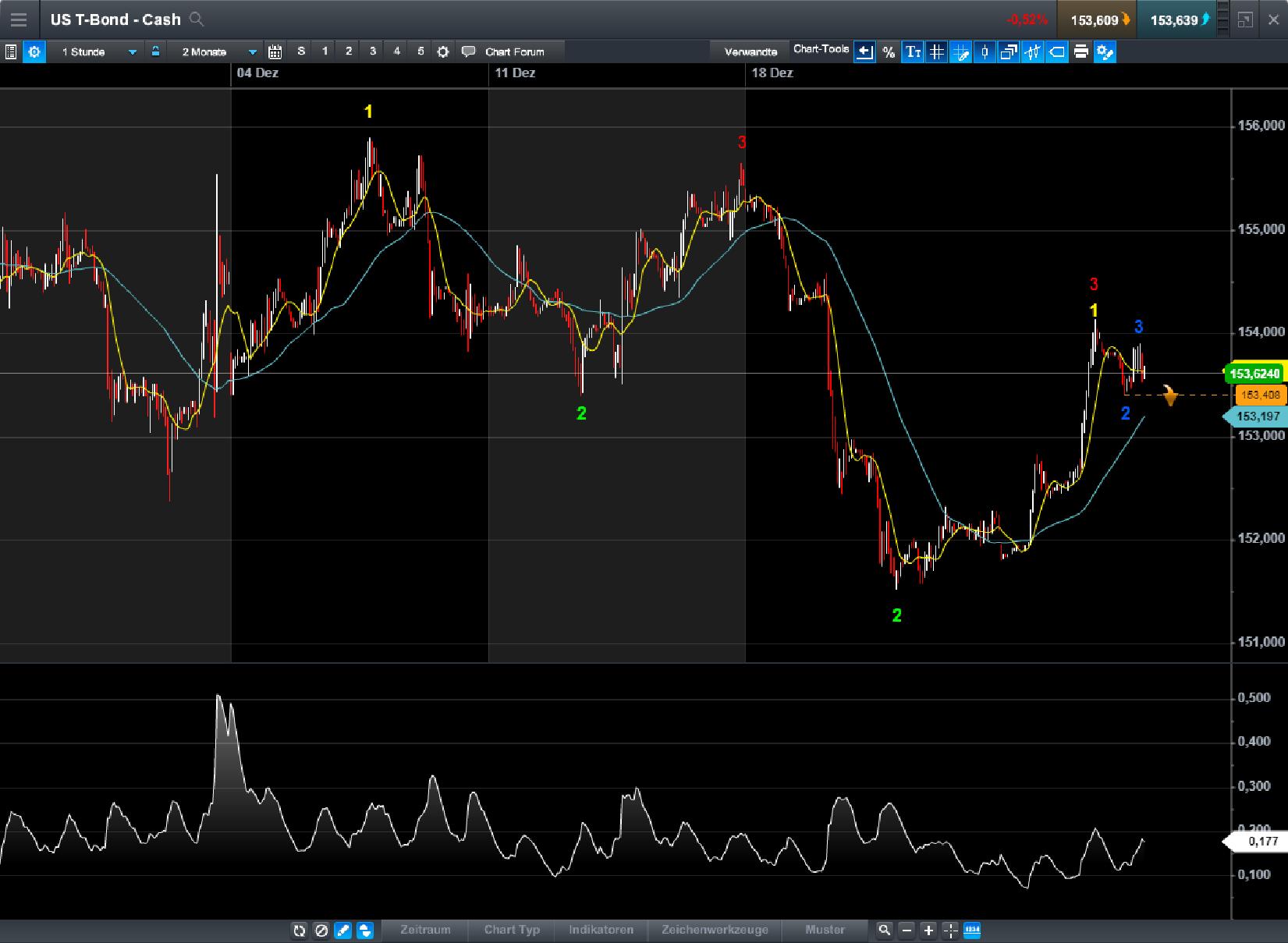
Task: Enable the crosshair pointer toggle near zoom controls
Action: (950, 931)
